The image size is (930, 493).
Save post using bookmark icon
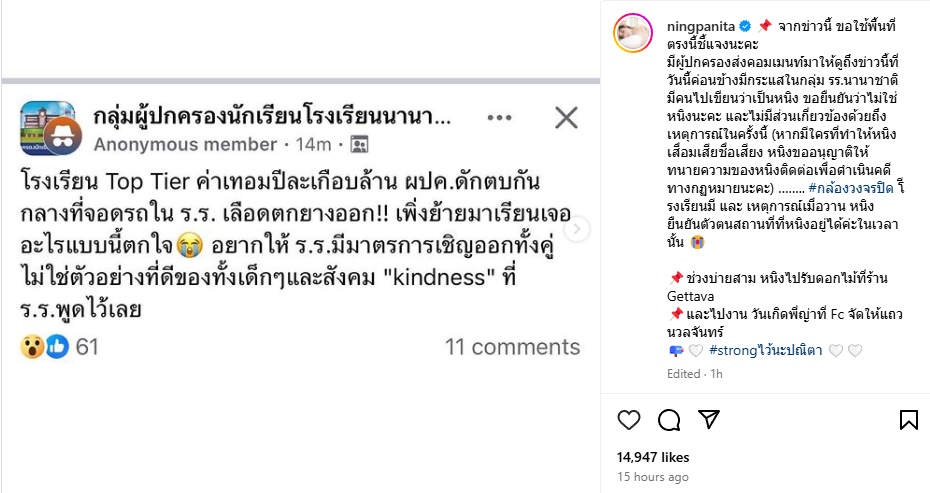(908, 420)
